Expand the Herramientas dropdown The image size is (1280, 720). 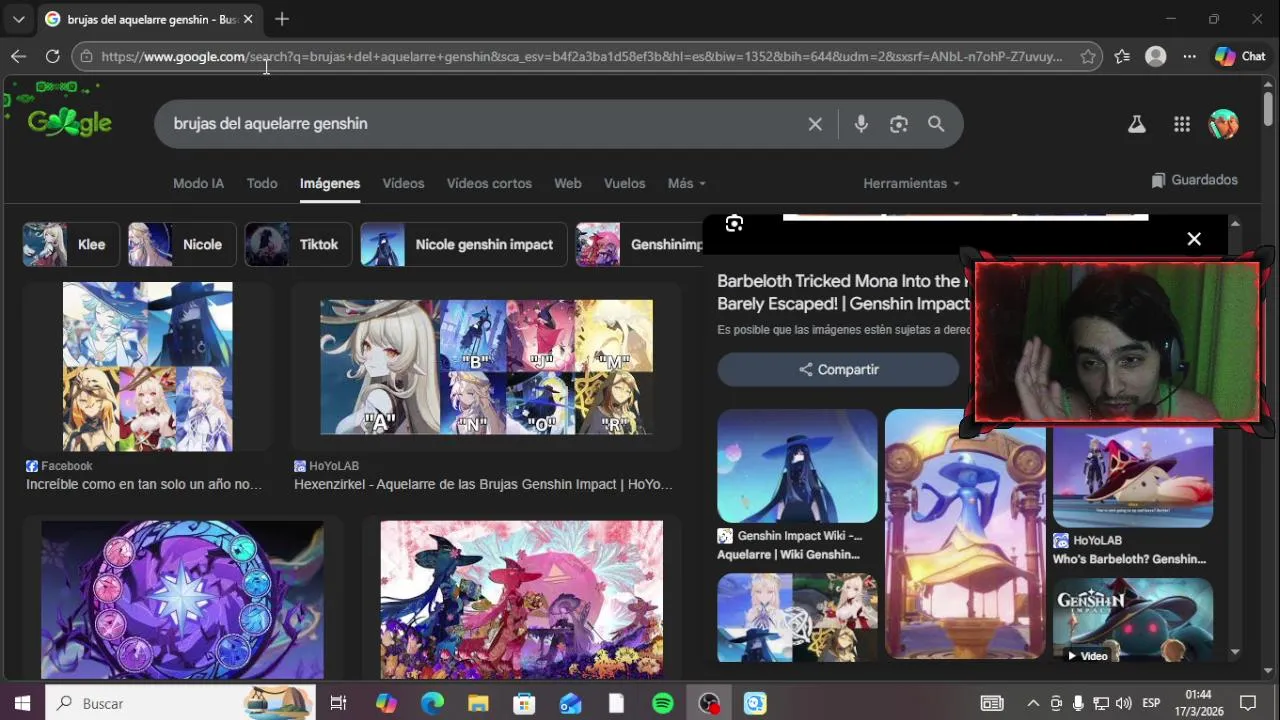click(x=911, y=184)
